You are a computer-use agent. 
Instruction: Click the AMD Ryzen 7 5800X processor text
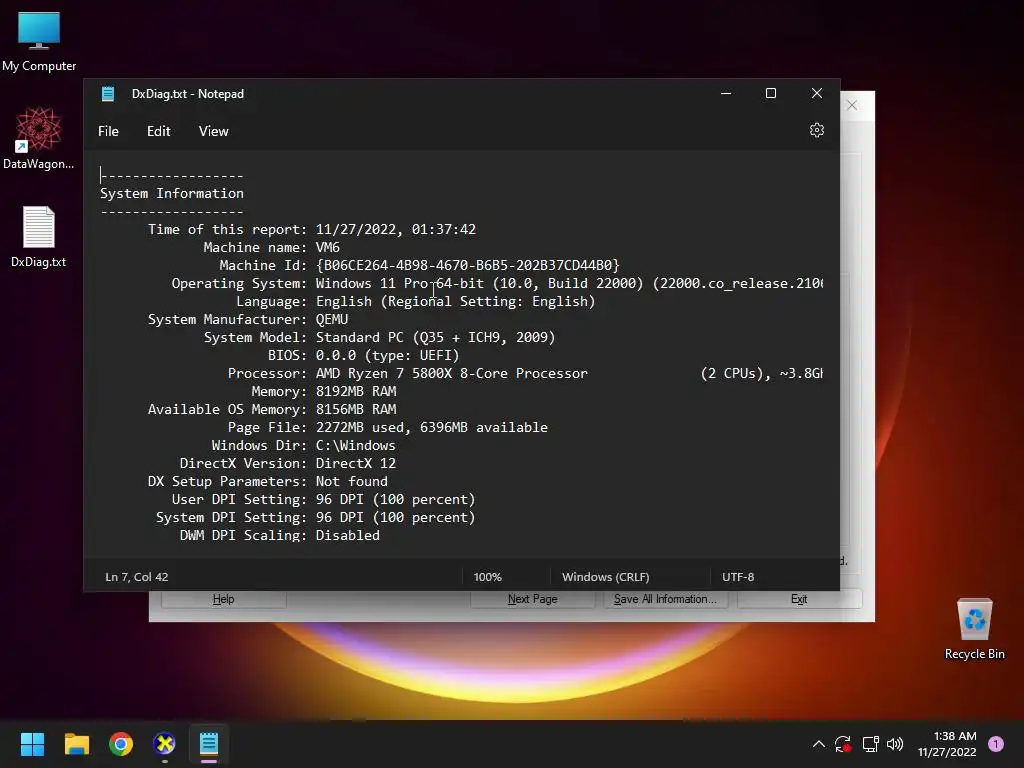[x=451, y=374]
